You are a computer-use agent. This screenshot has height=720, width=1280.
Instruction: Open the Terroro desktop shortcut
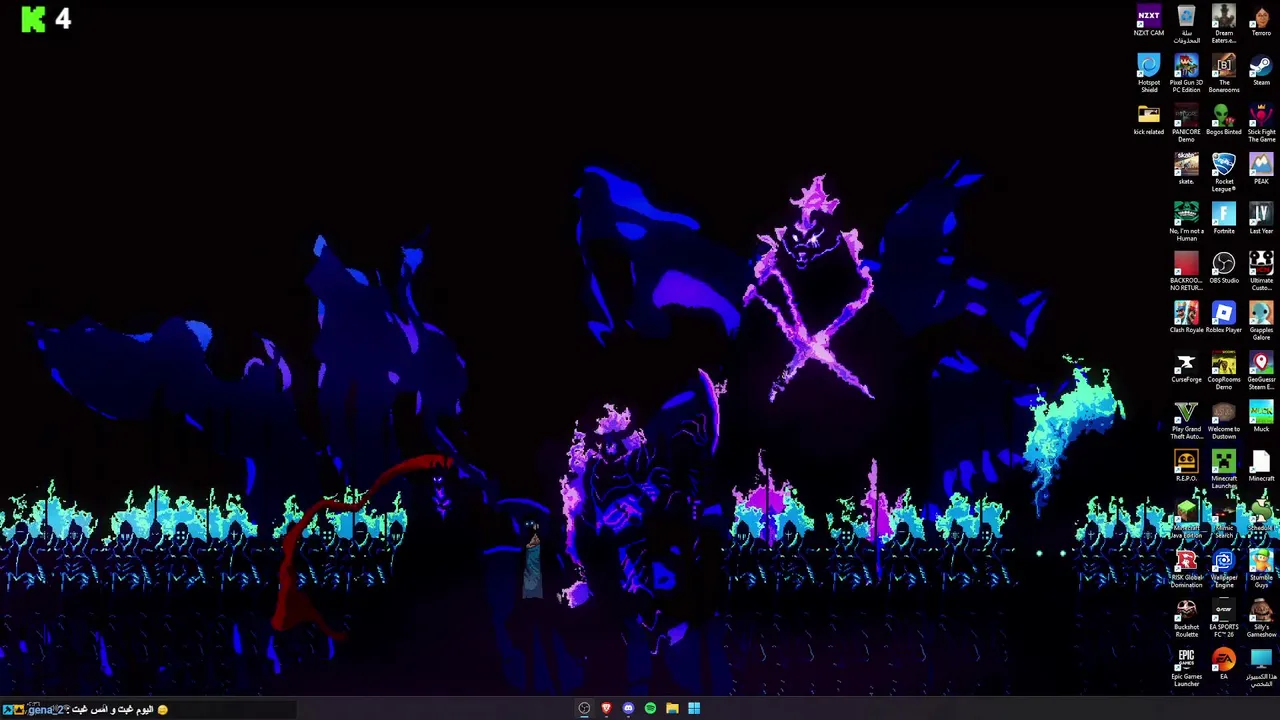[x=1261, y=22]
